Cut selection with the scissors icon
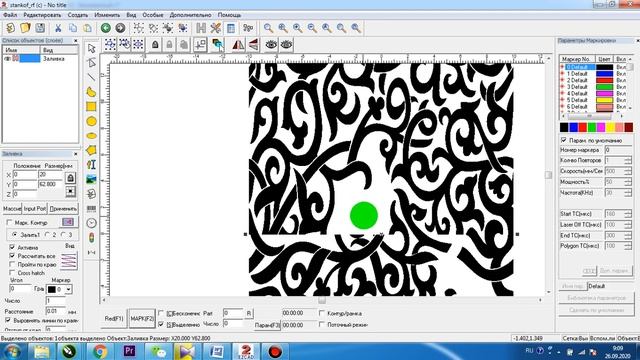Screen dimensions: 640x360 click(x=58, y=28)
